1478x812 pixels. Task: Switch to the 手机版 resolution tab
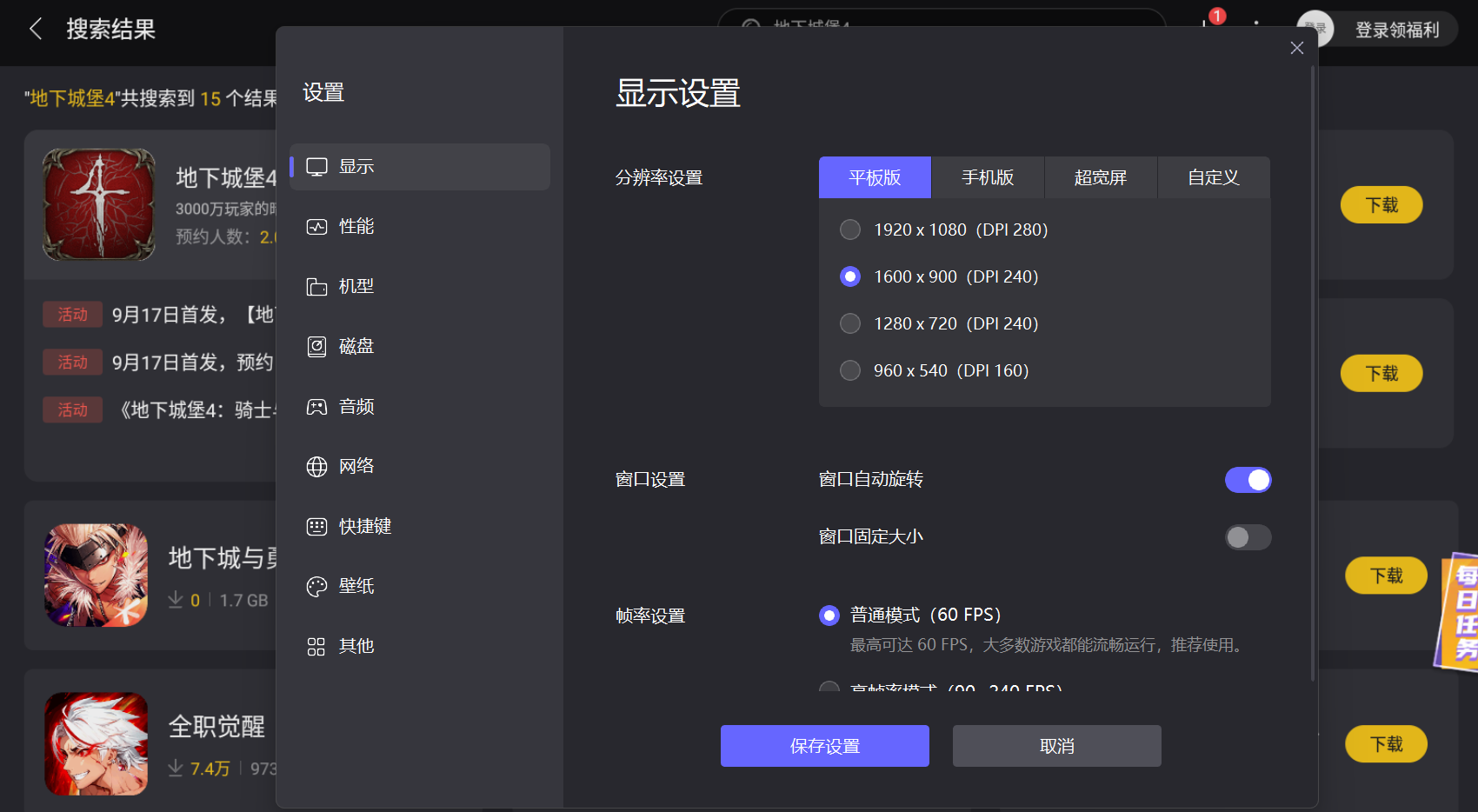pyautogui.click(x=988, y=177)
